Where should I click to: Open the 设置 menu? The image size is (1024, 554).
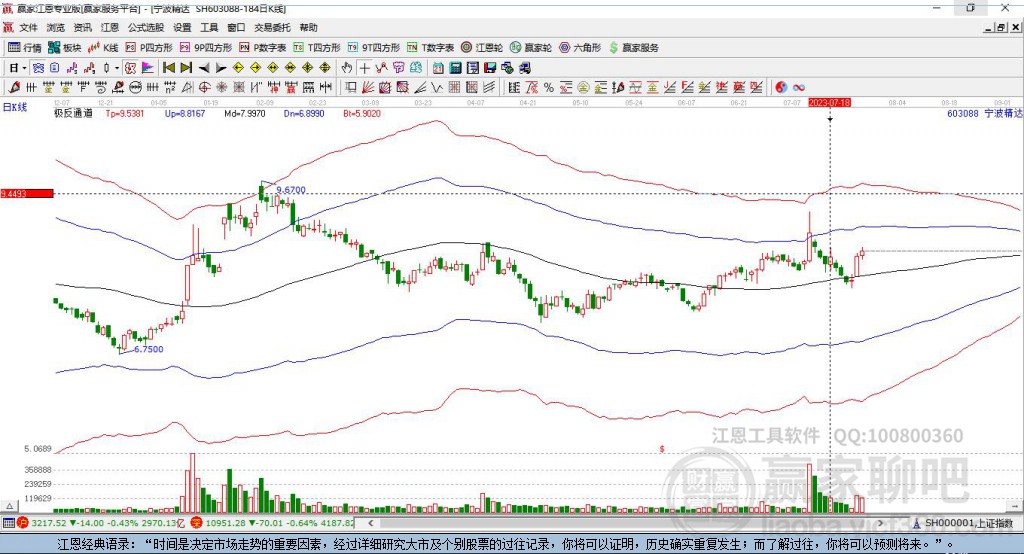182,27
